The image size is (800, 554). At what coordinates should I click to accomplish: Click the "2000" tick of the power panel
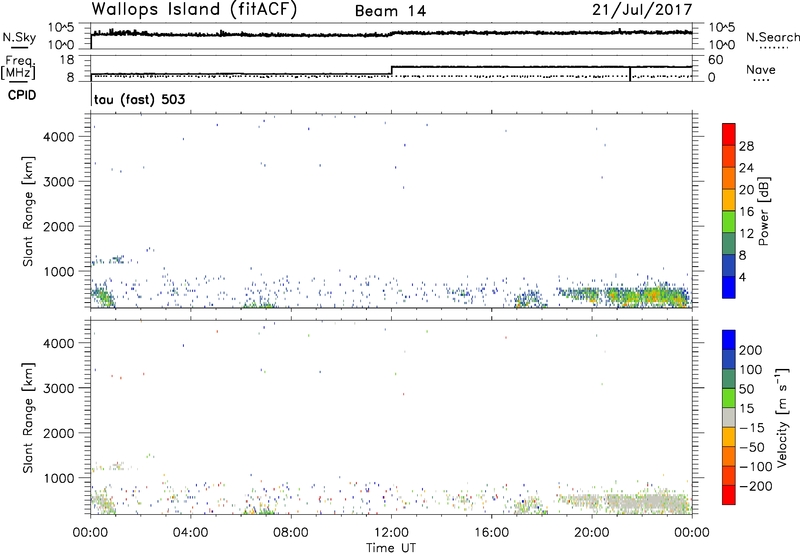pyautogui.click(x=59, y=226)
